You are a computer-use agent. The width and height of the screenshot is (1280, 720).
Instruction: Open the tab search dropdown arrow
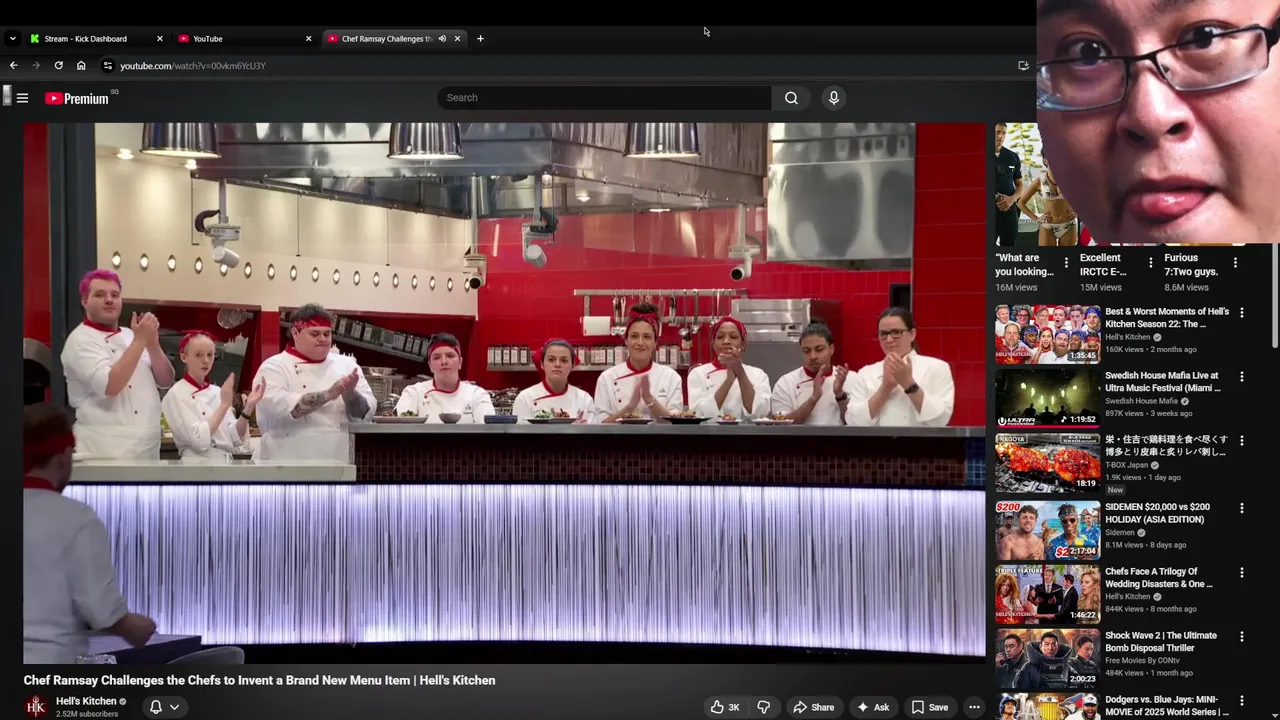click(12, 38)
